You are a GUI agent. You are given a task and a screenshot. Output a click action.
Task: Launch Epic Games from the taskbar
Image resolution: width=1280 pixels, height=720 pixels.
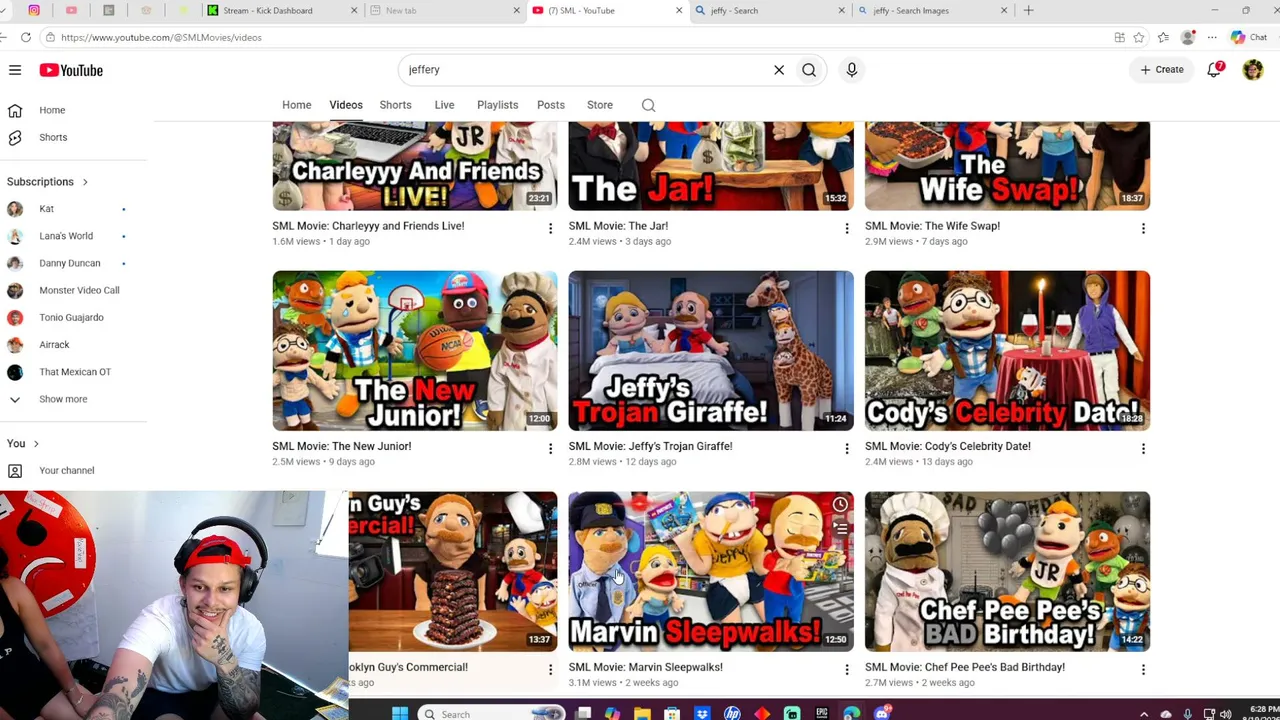coord(822,713)
